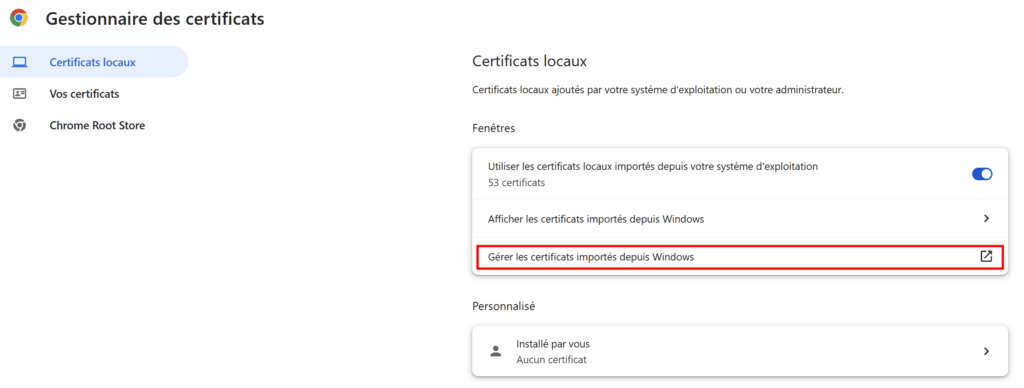
Task: Click the laptop icon beside Certificats locaux
Action: [x=20, y=63]
